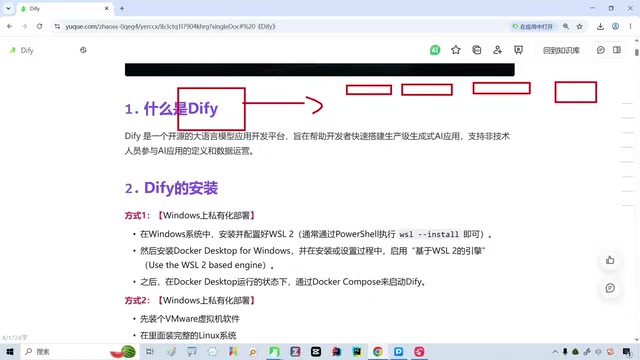Open the Yuque AI assistant icon
Image resolution: width=640 pixels, height=360 pixels.
click(x=435, y=50)
